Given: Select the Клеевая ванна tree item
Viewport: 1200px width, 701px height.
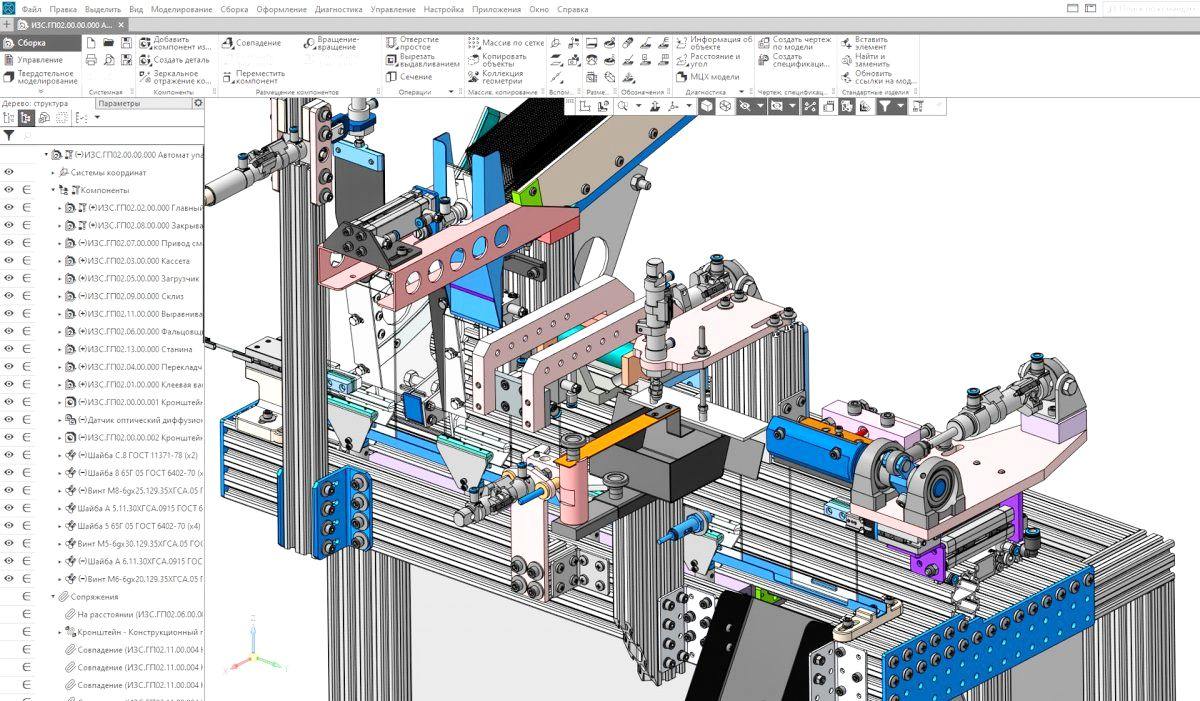Looking at the screenshot, I should point(140,384).
